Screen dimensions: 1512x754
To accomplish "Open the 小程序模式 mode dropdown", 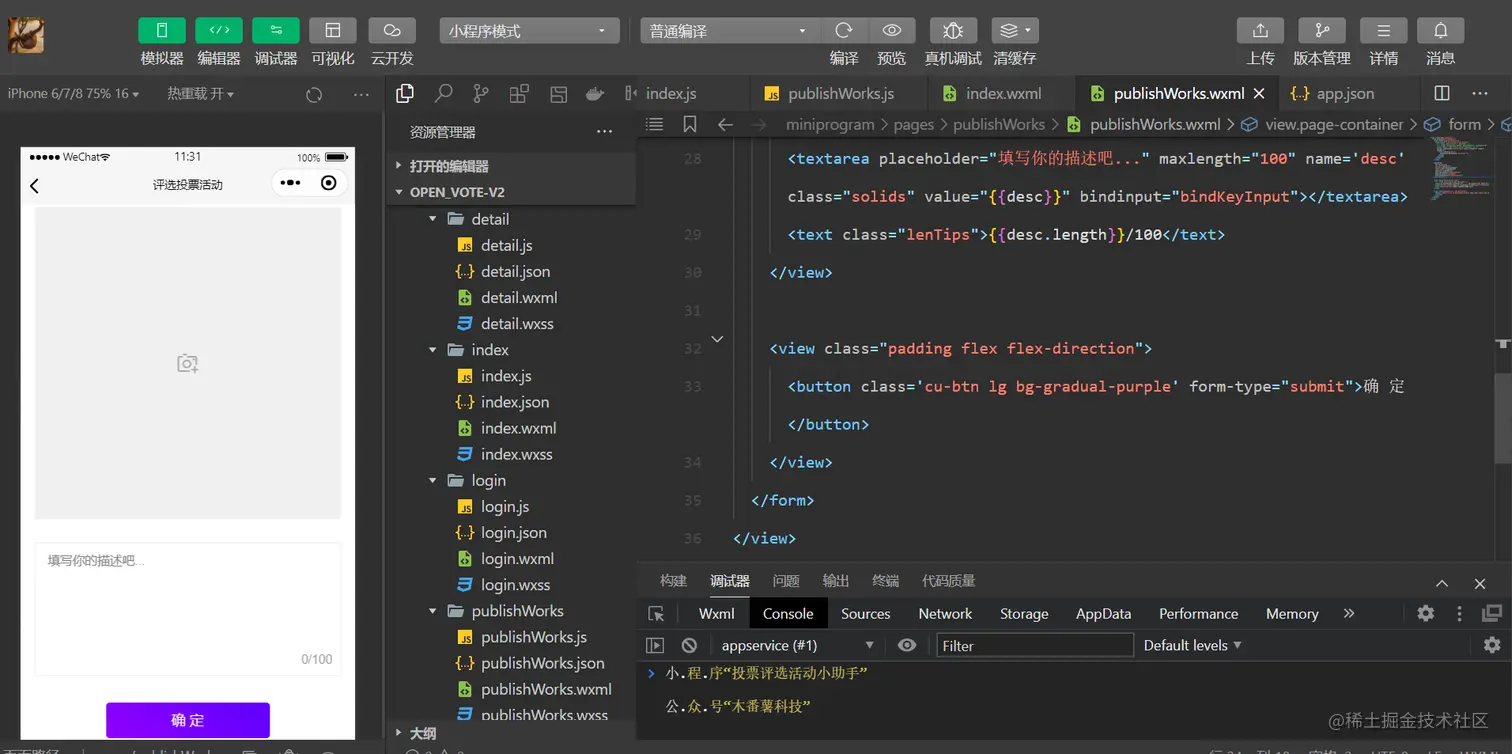I will tap(529, 31).
